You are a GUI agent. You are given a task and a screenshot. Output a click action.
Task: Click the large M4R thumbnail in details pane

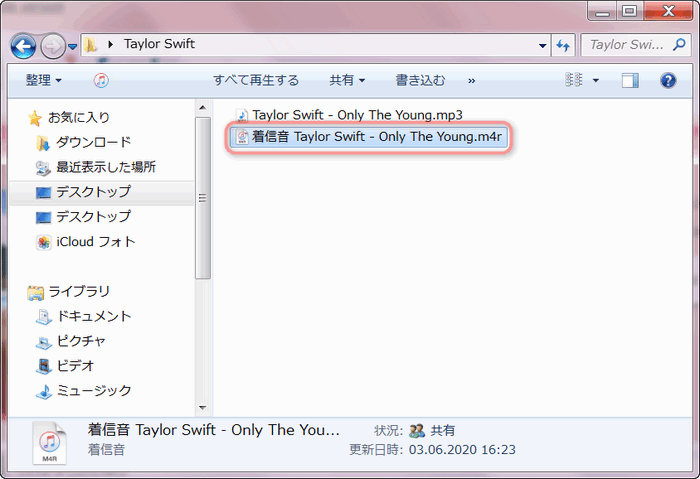coord(49,443)
